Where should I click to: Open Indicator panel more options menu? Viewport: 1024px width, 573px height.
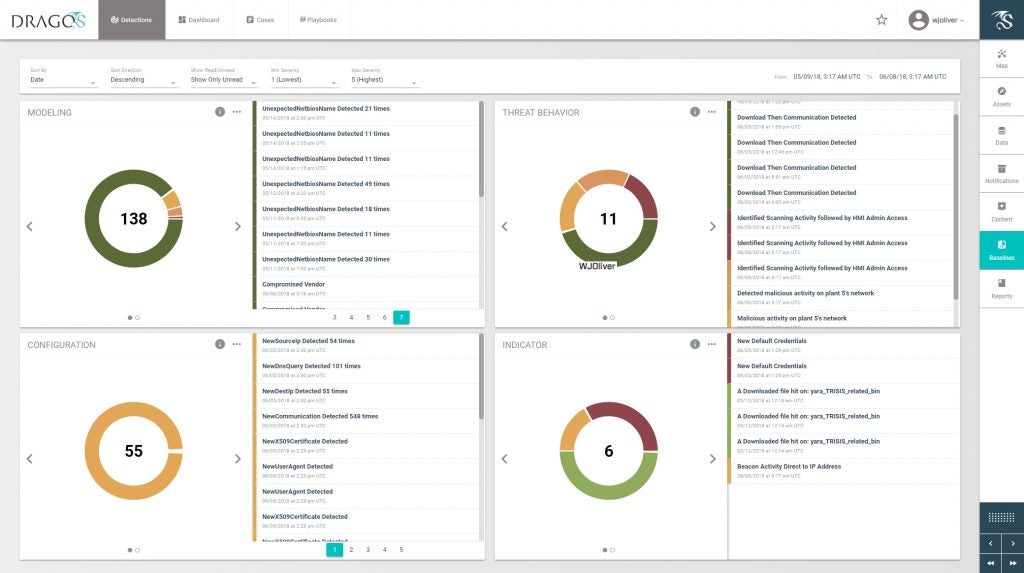coord(712,344)
